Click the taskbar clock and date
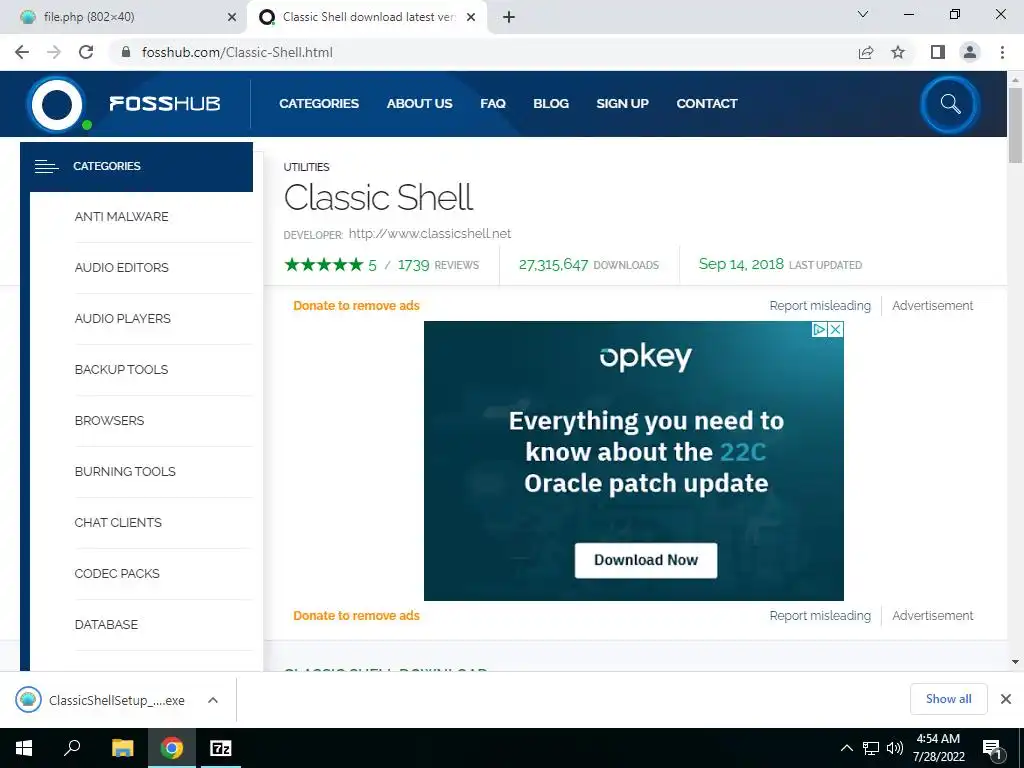Viewport: 1024px width, 768px height. click(938, 748)
